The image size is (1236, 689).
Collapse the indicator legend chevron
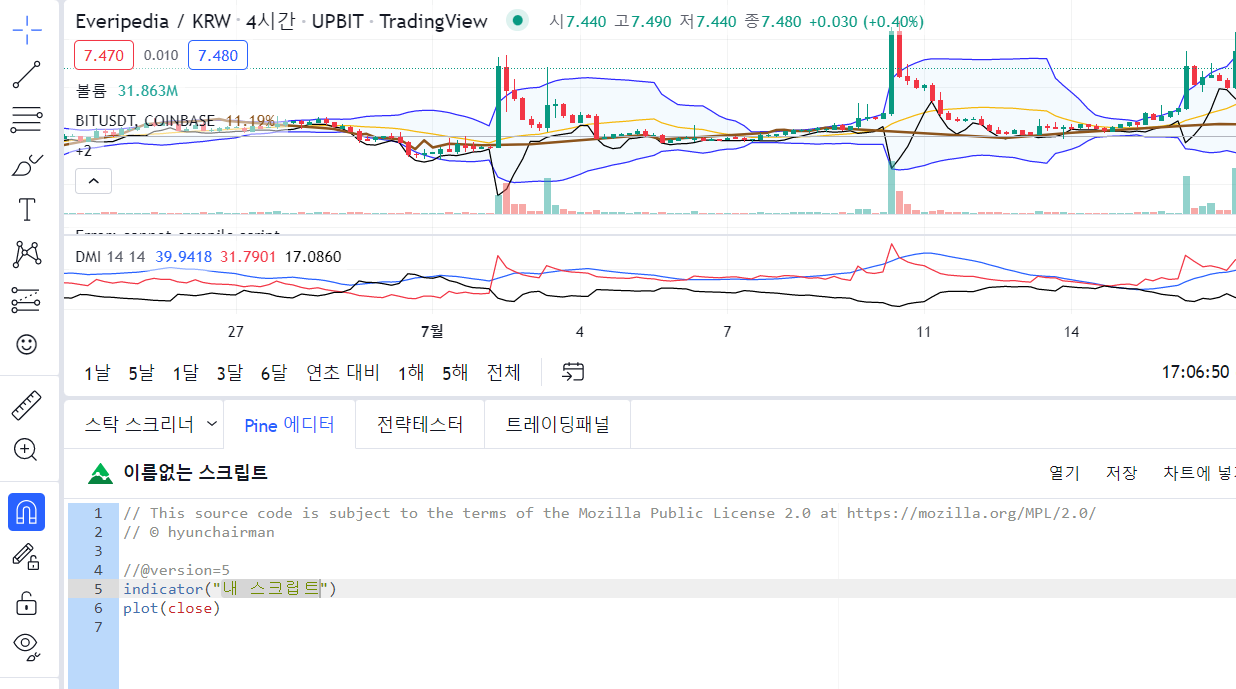coord(94,181)
